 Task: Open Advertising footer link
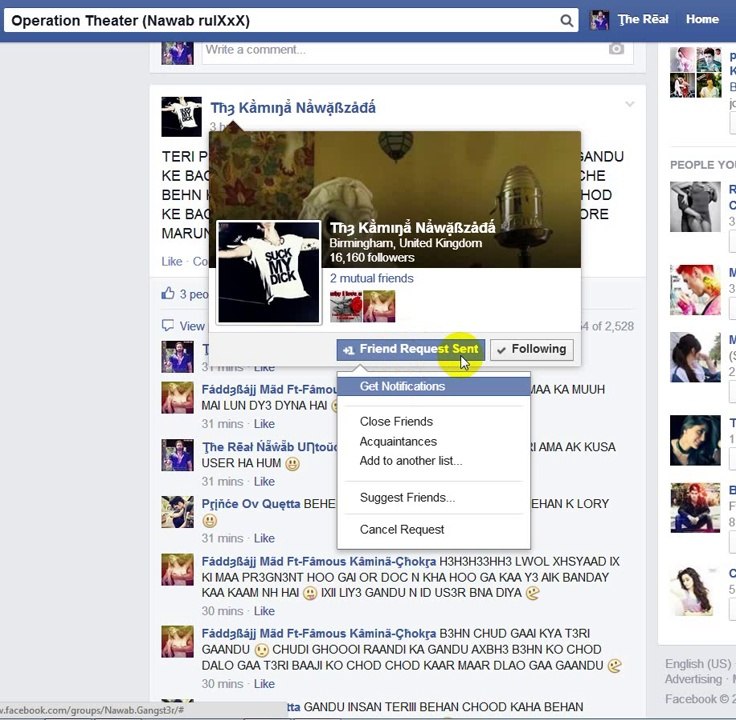(693, 679)
